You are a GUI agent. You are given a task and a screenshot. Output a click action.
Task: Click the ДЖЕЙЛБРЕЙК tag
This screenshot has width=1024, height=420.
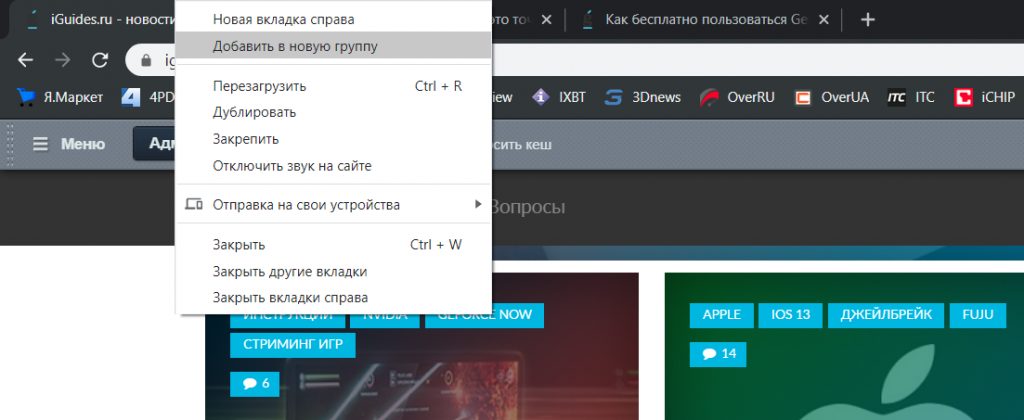point(886,315)
